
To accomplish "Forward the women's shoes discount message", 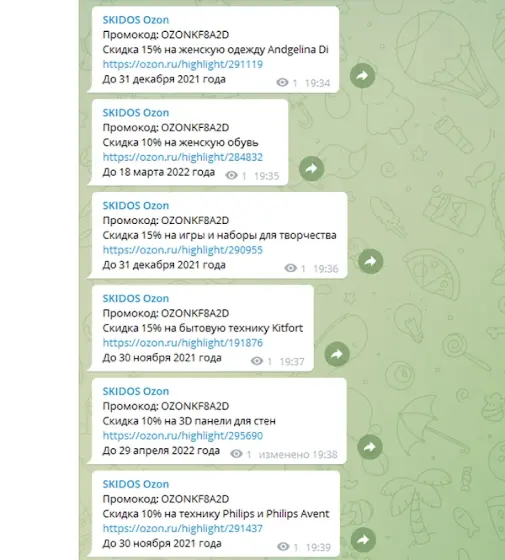I will 311,168.
